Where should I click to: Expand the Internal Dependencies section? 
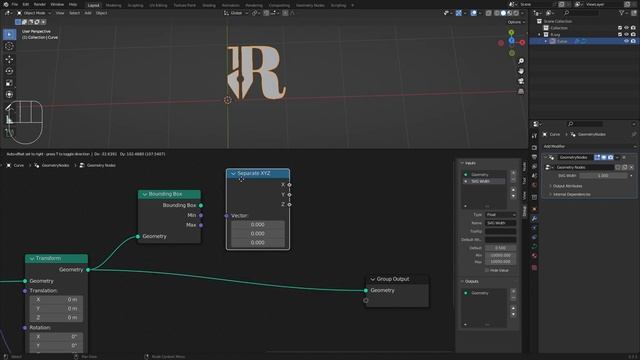[x=571, y=194]
